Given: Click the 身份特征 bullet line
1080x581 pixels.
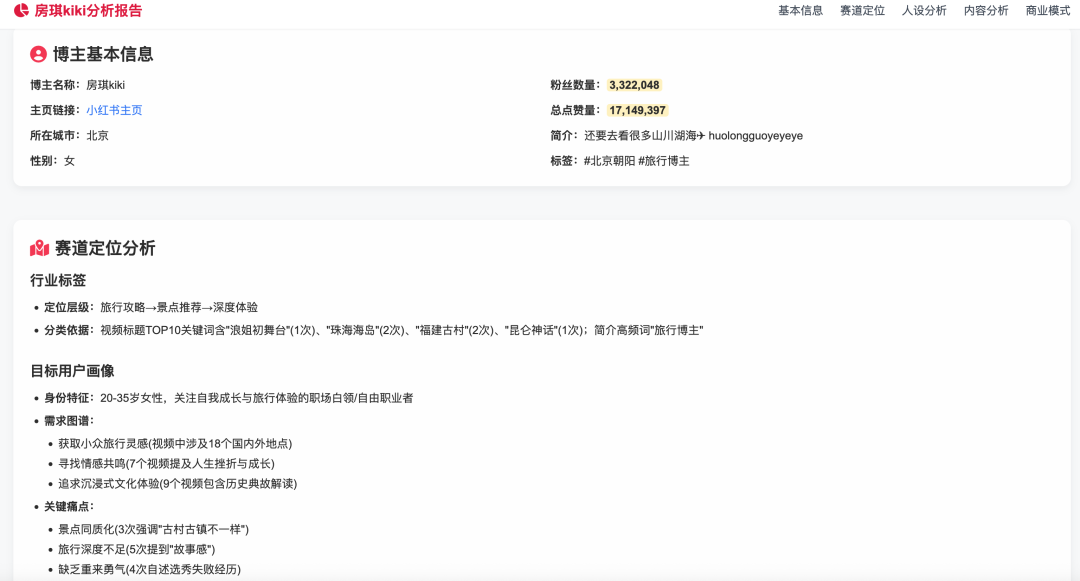Looking at the screenshot, I should pyautogui.click(x=229, y=398).
